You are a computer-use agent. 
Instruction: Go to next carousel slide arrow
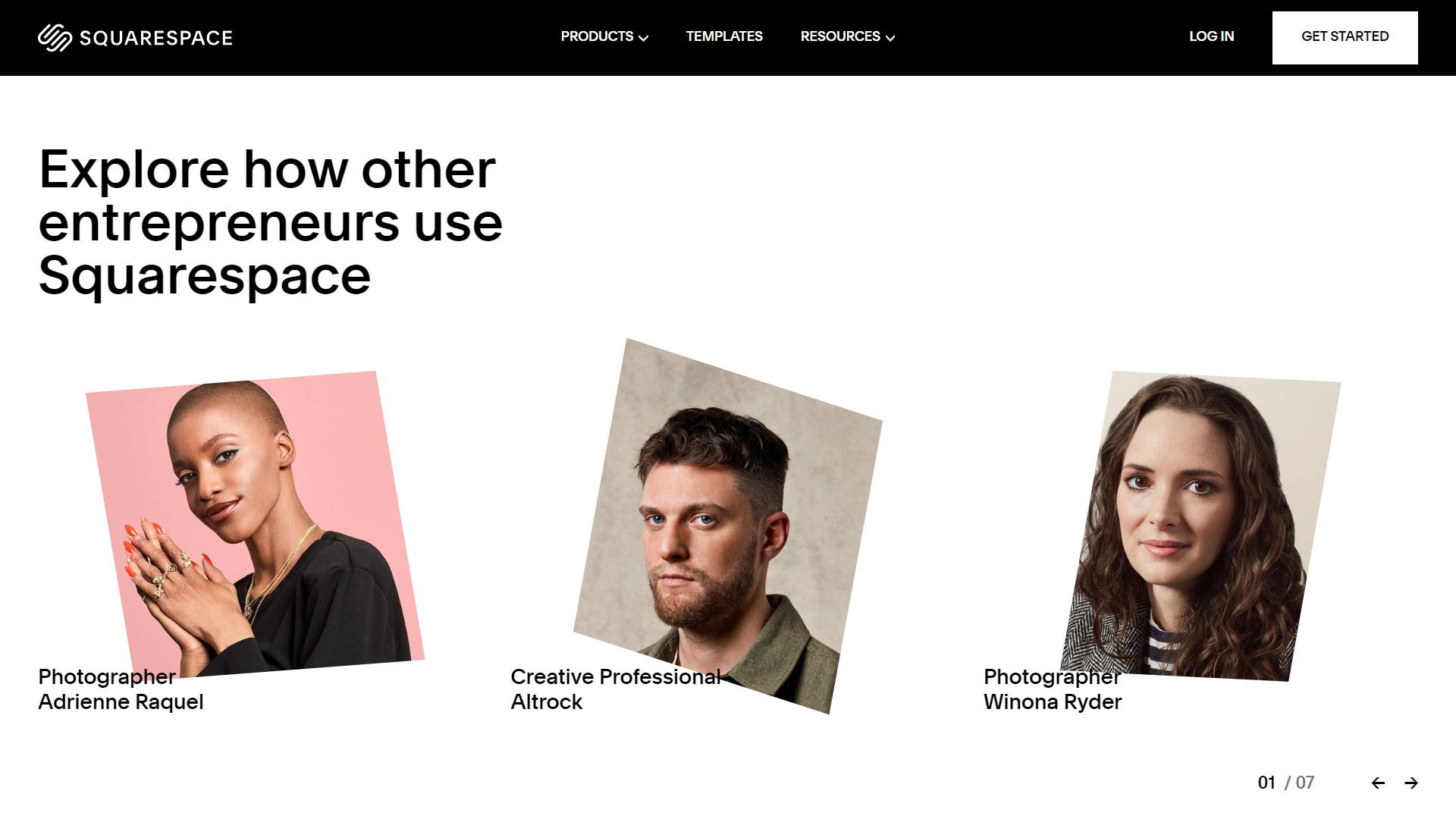click(x=1410, y=783)
